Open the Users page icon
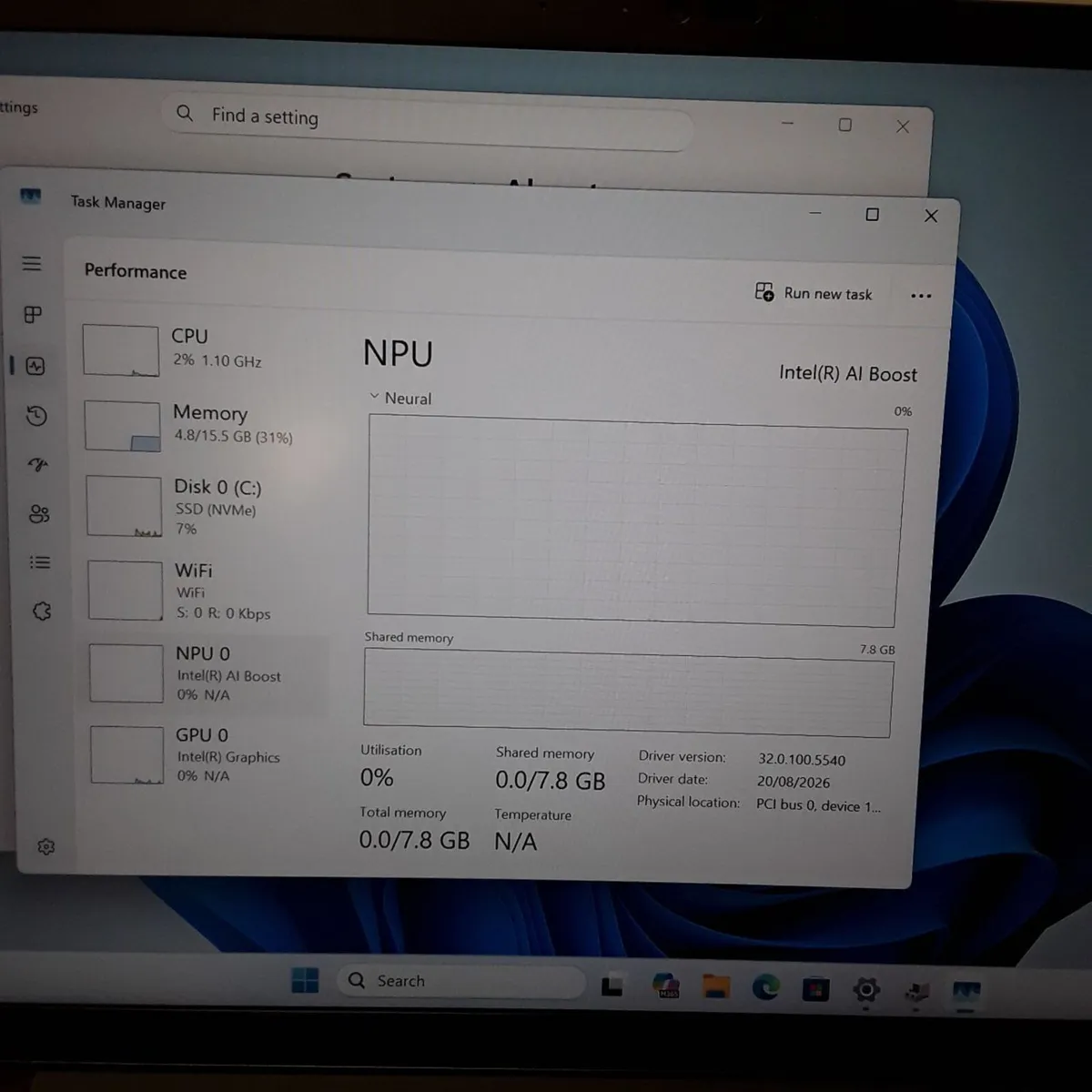Screen dimensions: 1092x1092 pos(39,514)
